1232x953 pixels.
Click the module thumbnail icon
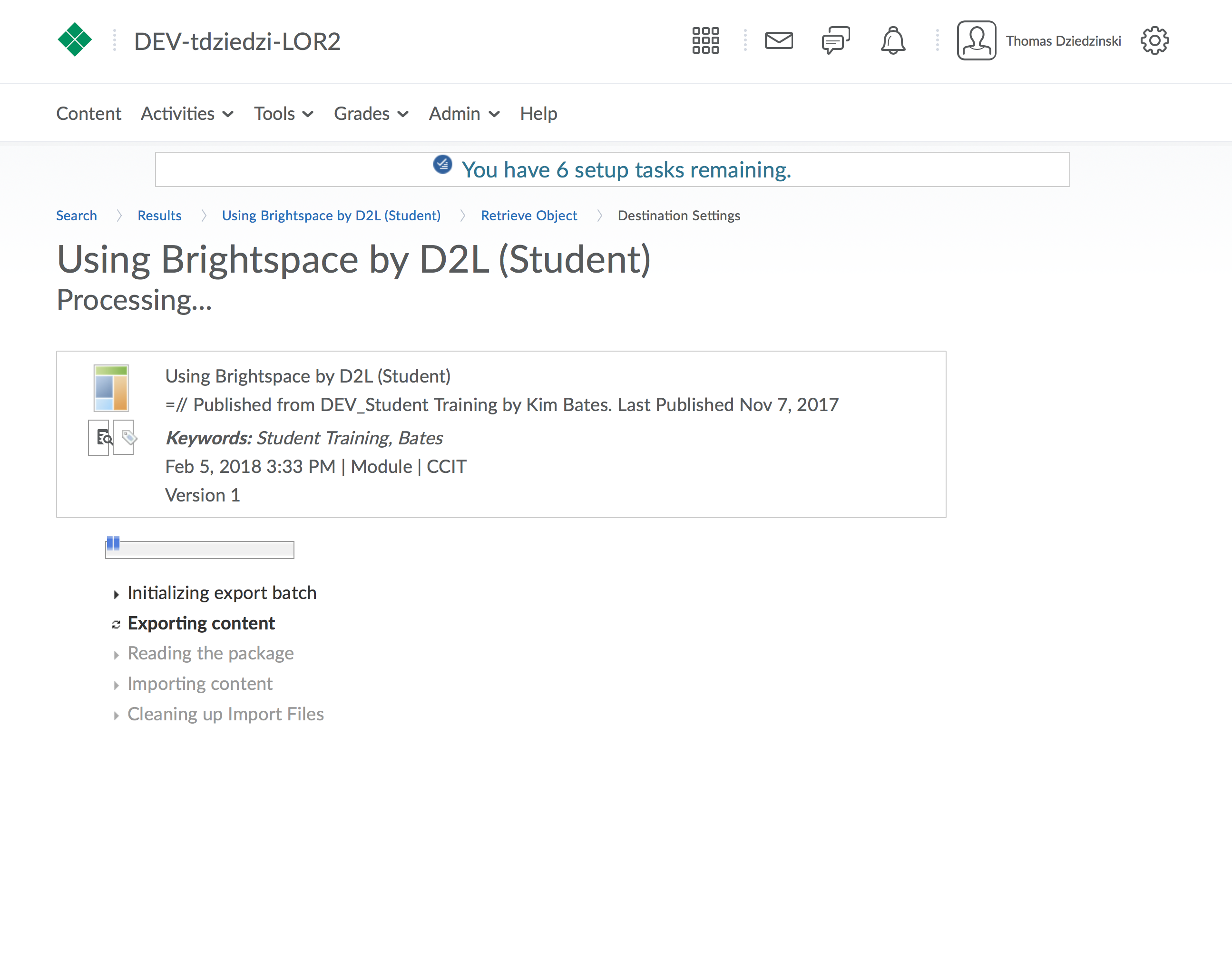[x=111, y=388]
